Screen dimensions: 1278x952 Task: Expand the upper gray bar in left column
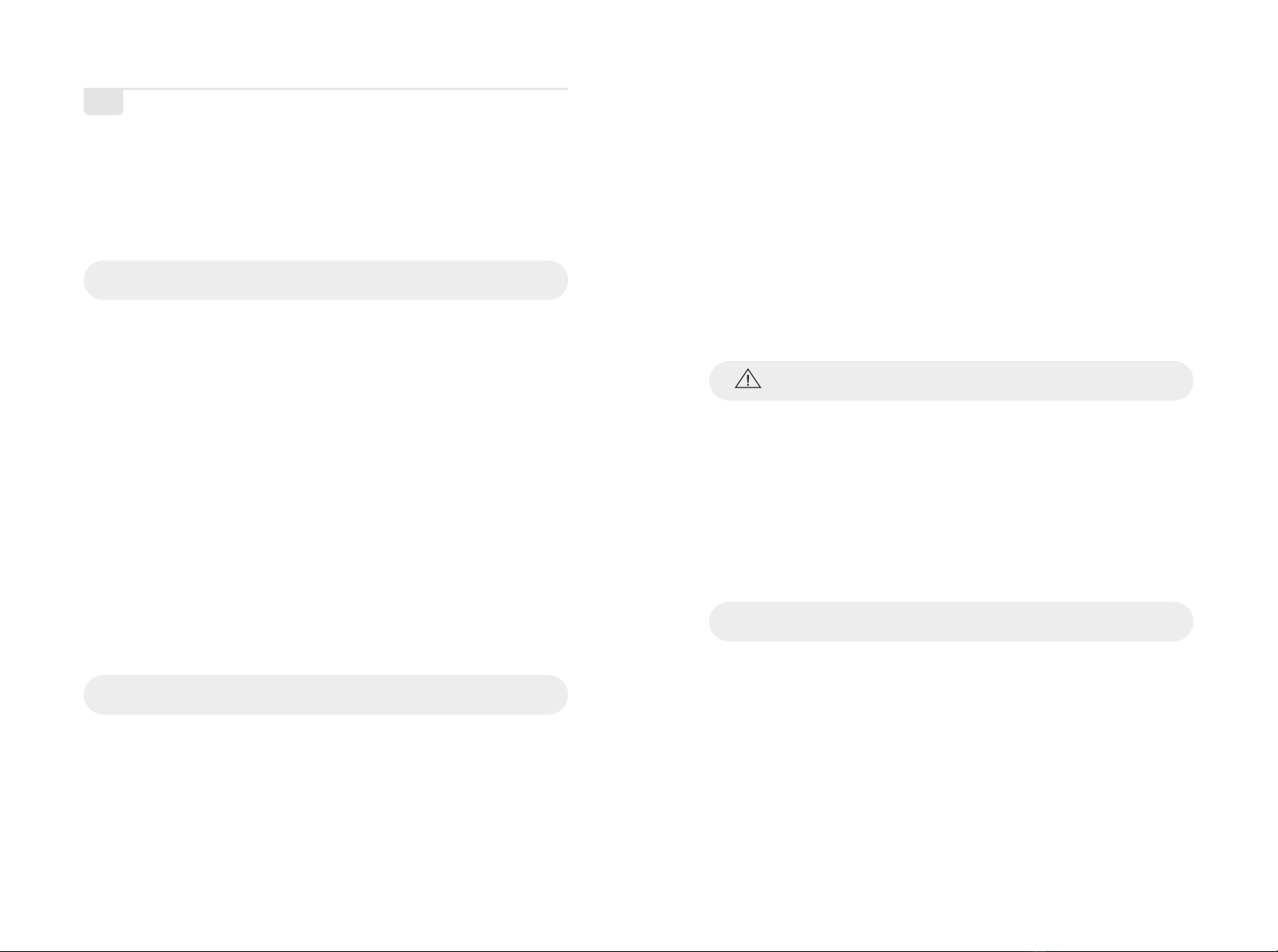pos(326,280)
